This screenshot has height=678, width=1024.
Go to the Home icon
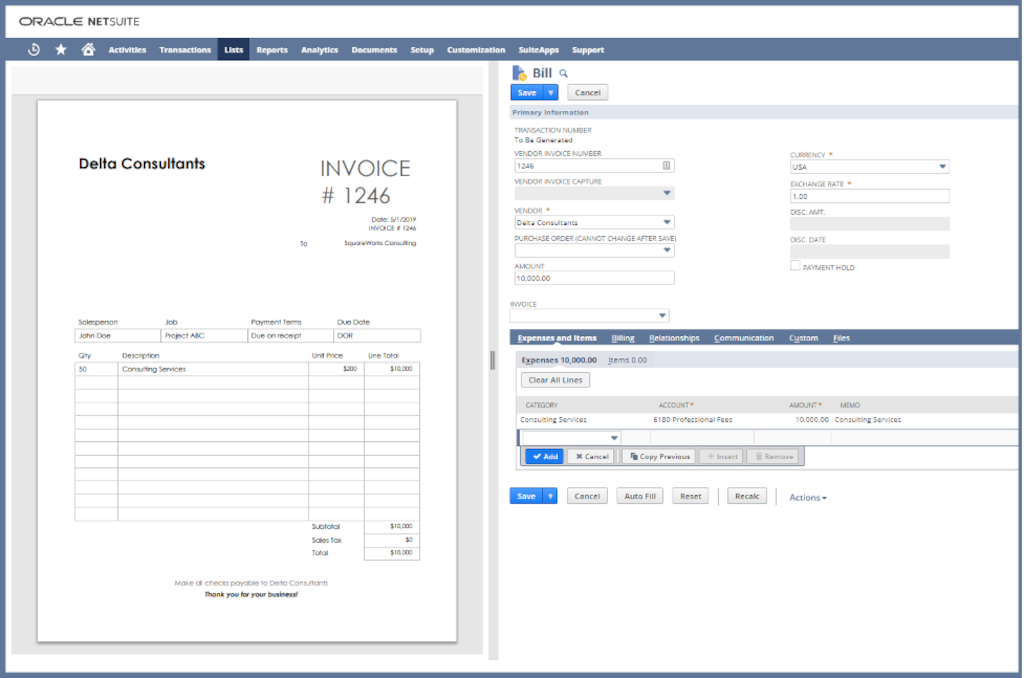pos(88,50)
